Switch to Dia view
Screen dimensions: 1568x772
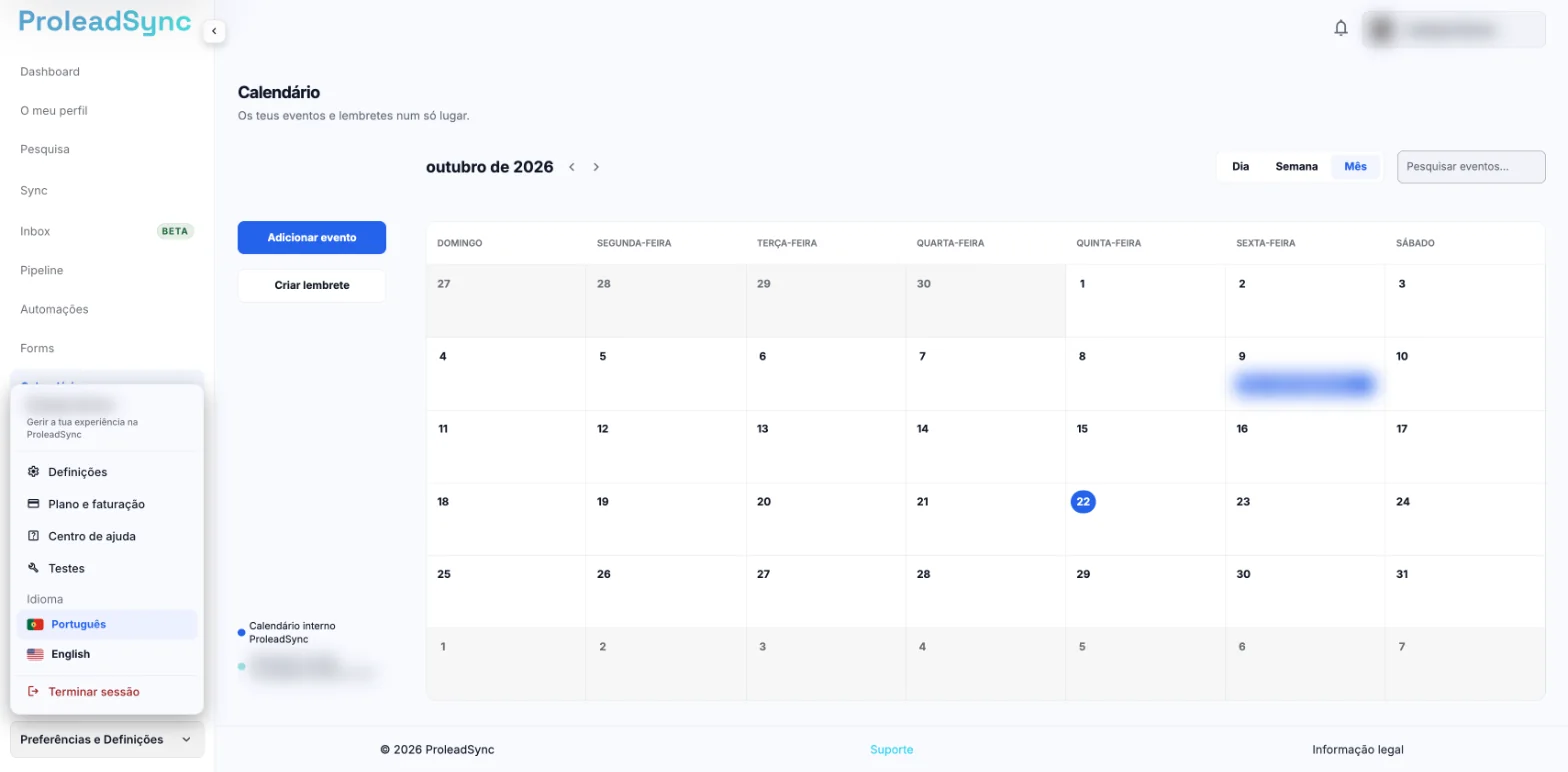[1241, 167]
